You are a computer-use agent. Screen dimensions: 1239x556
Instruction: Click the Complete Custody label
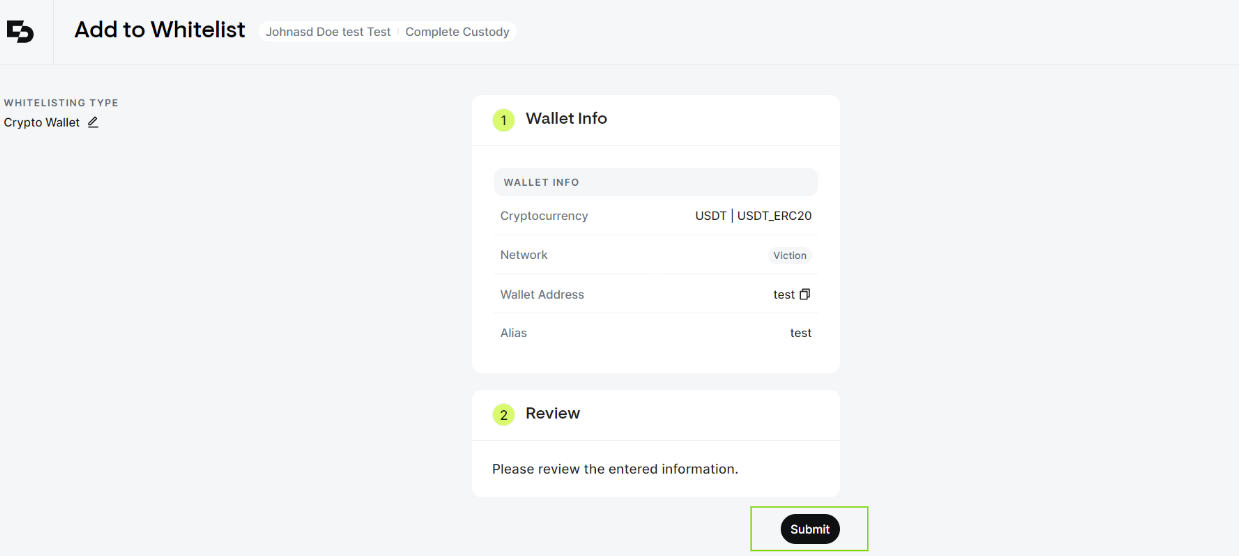[x=457, y=32]
